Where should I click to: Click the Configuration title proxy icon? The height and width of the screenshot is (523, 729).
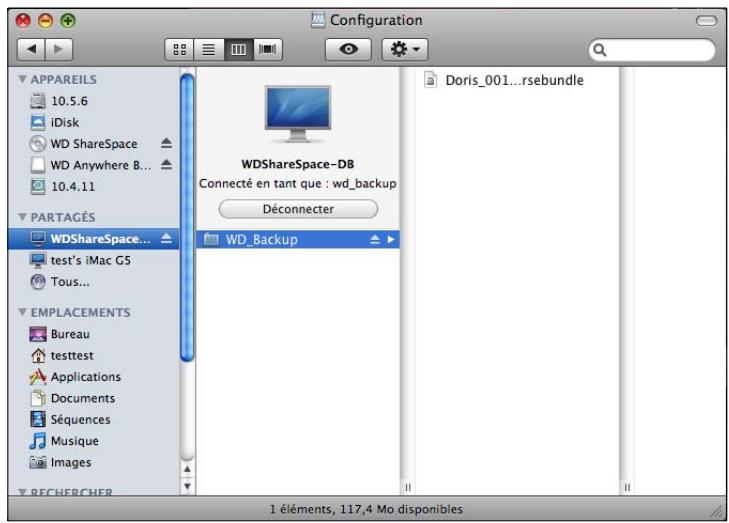[x=318, y=20]
